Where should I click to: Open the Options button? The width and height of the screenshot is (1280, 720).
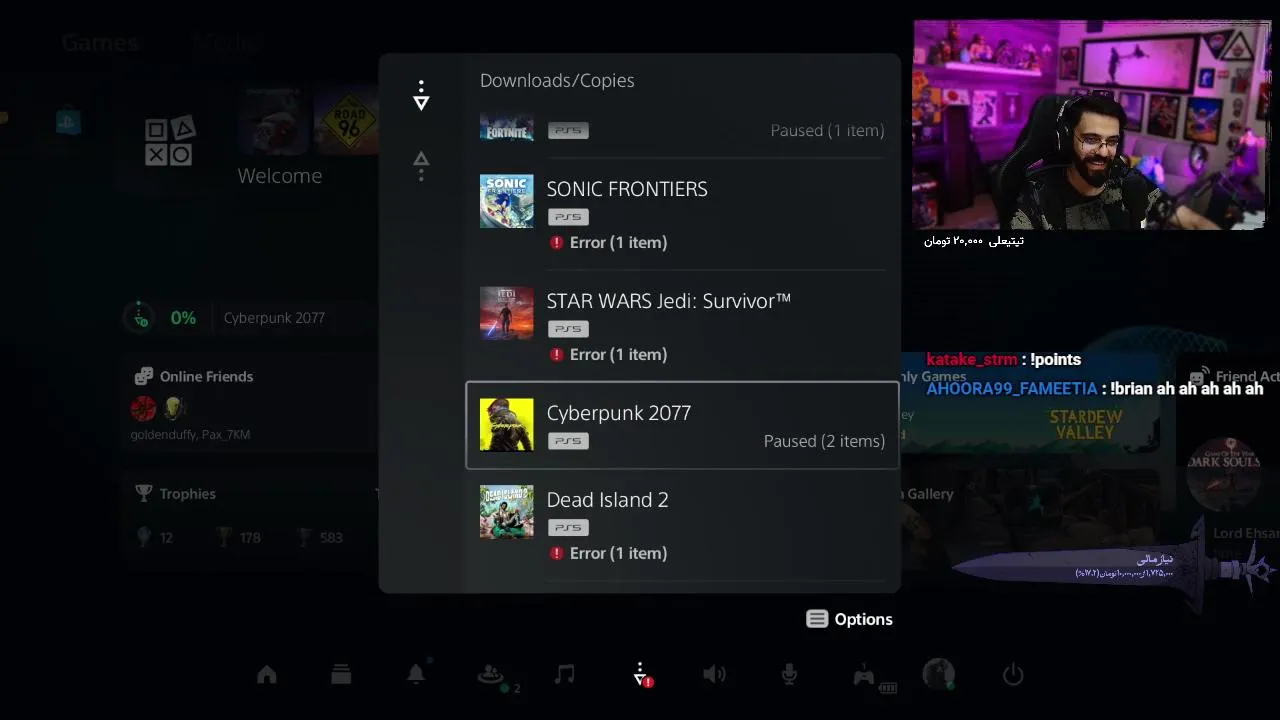(849, 619)
